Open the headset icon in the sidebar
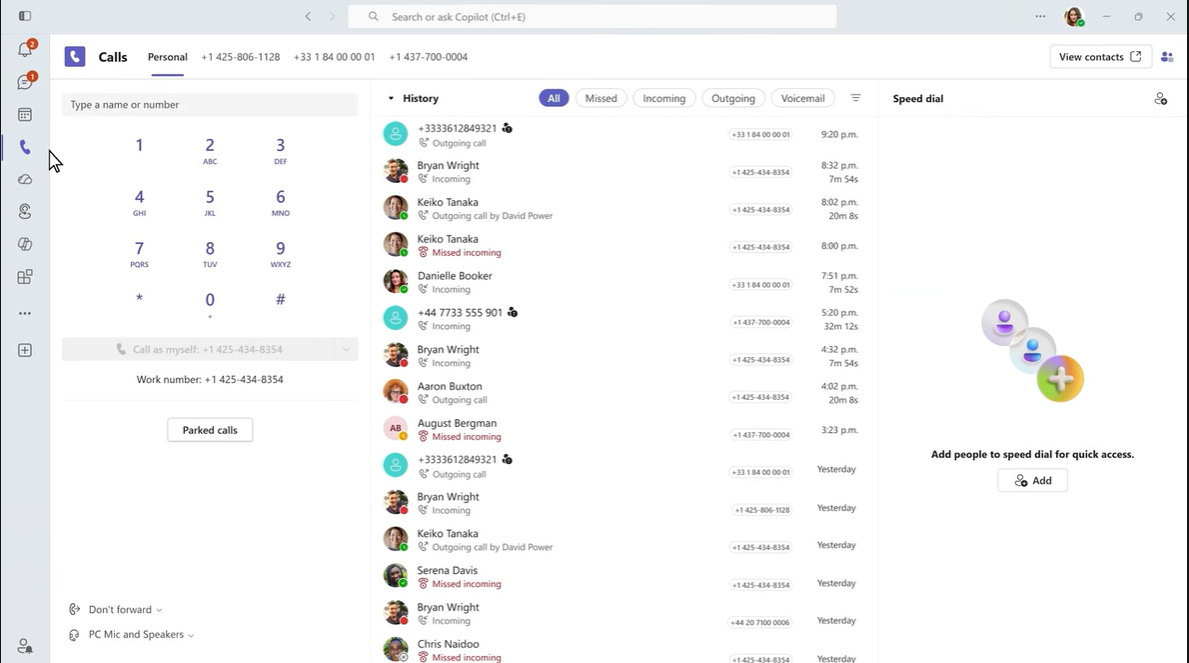This screenshot has height=663, width=1189. (x=25, y=212)
